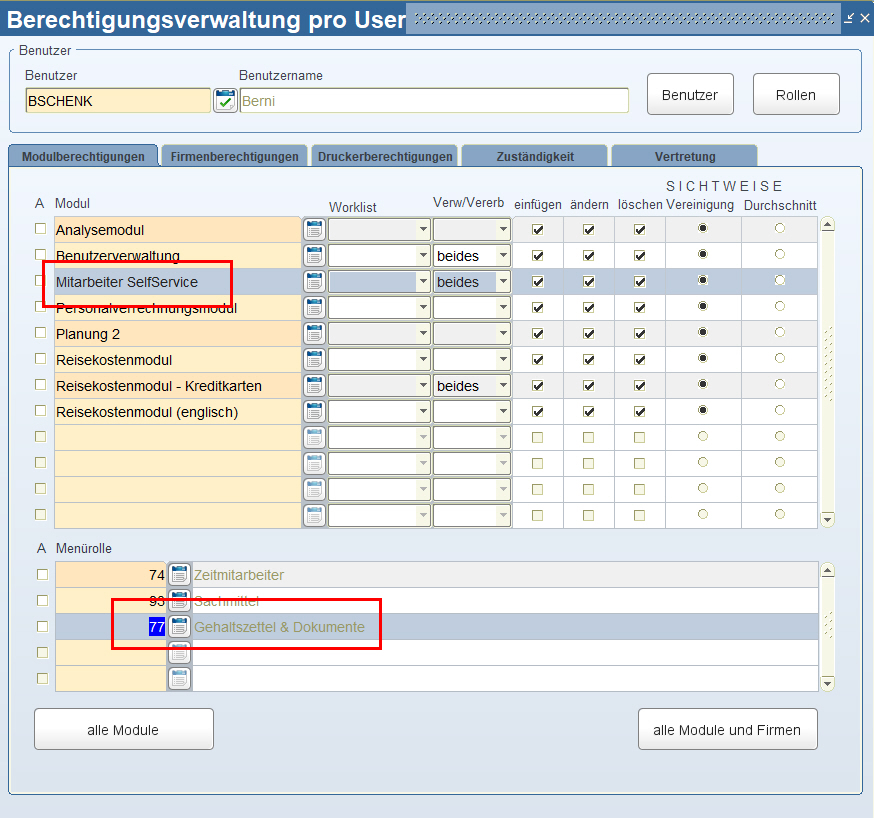Open list icon for Reisekostenmodul (englisch)
Image resolution: width=874 pixels, height=818 pixels.
314,412
